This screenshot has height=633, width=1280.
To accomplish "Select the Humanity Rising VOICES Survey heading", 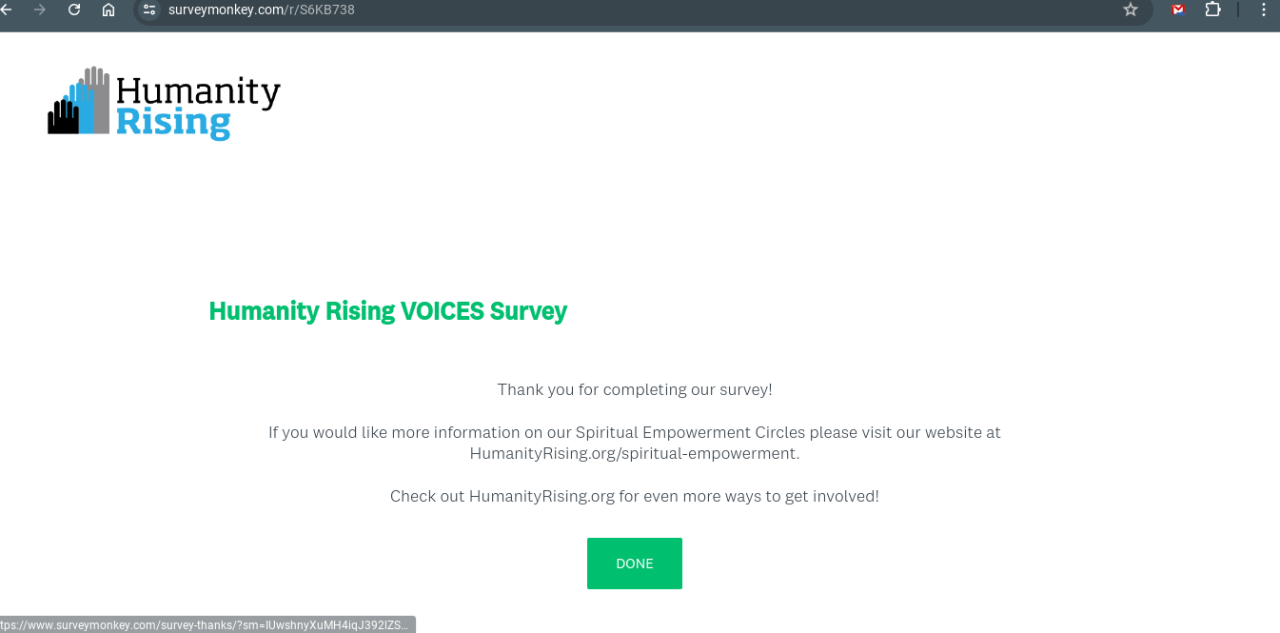I will pyautogui.click(x=388, y=311).
